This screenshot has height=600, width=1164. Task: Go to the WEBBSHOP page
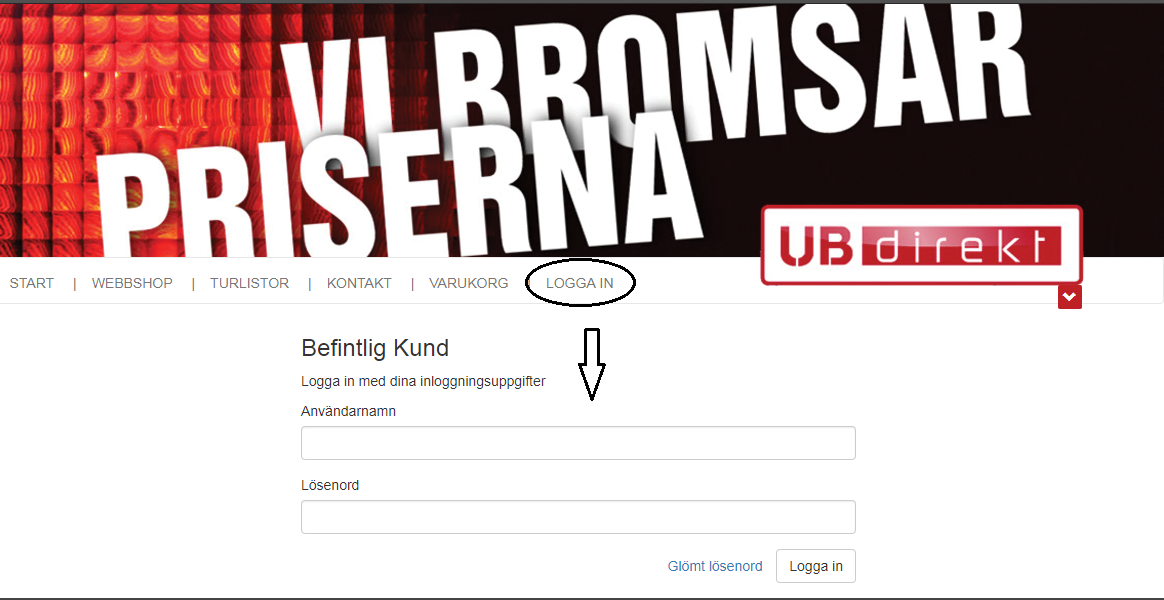coord(132,284)
